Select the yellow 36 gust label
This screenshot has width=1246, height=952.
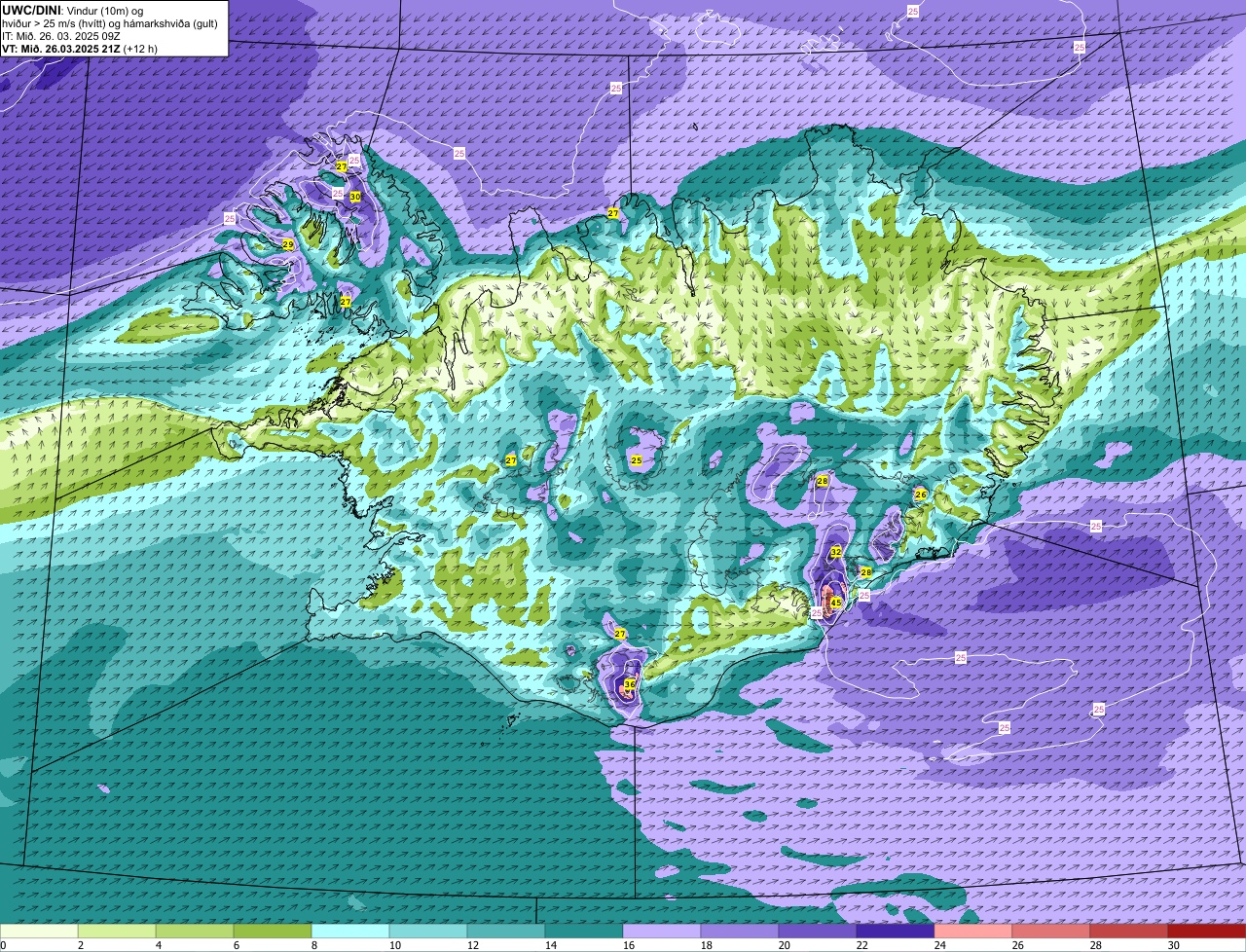pyautogui.click(x=630, y=685)
